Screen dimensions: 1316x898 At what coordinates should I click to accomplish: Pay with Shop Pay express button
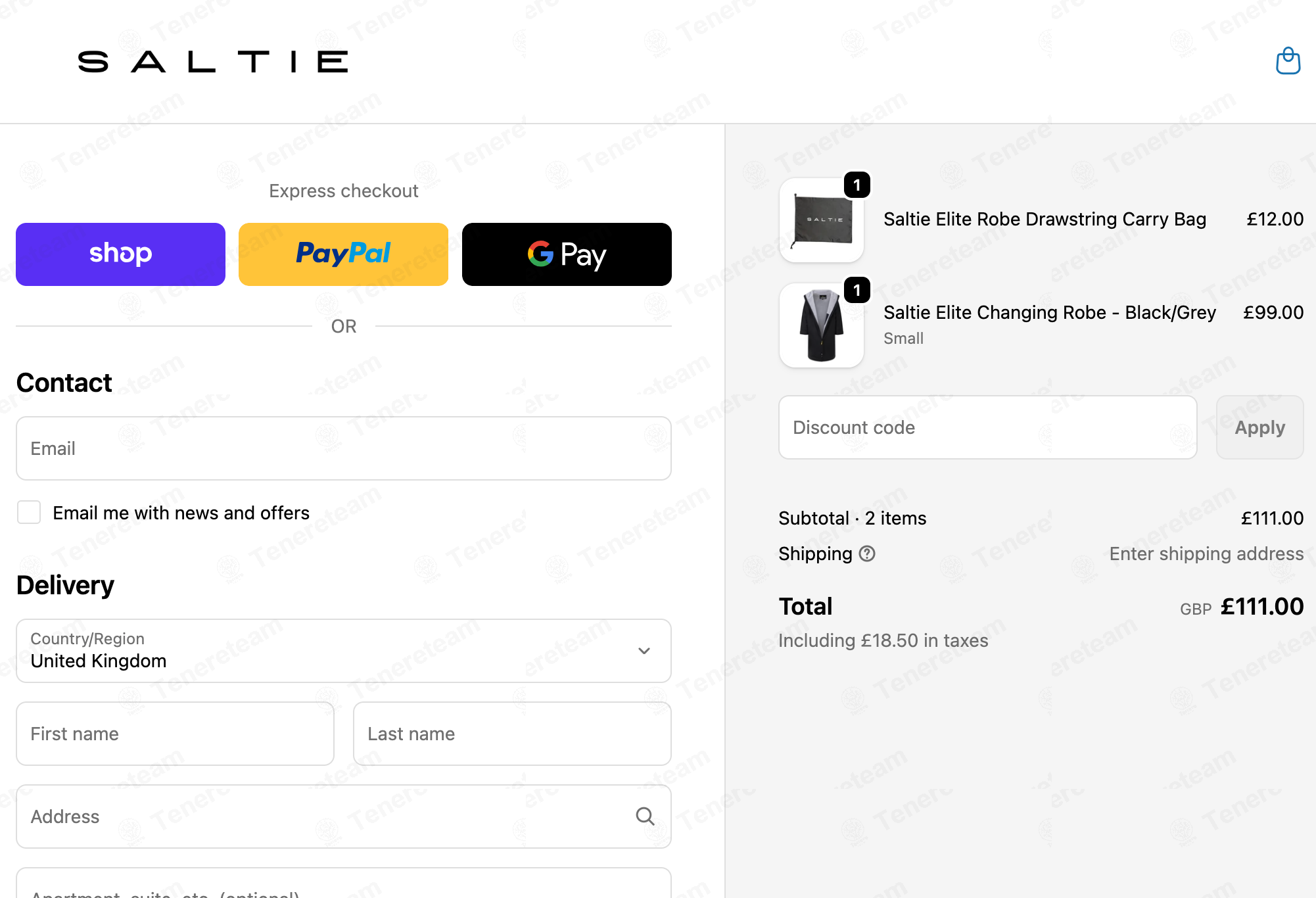[120, 254]
